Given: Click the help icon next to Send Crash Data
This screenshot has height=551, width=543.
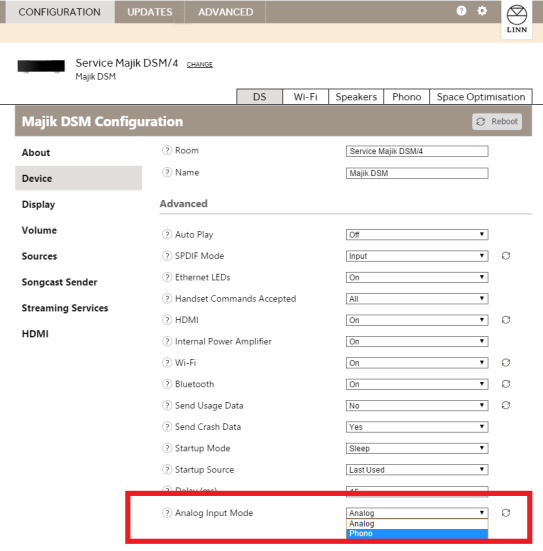Looking at the screenshot, I should click(x=167, y=427).
